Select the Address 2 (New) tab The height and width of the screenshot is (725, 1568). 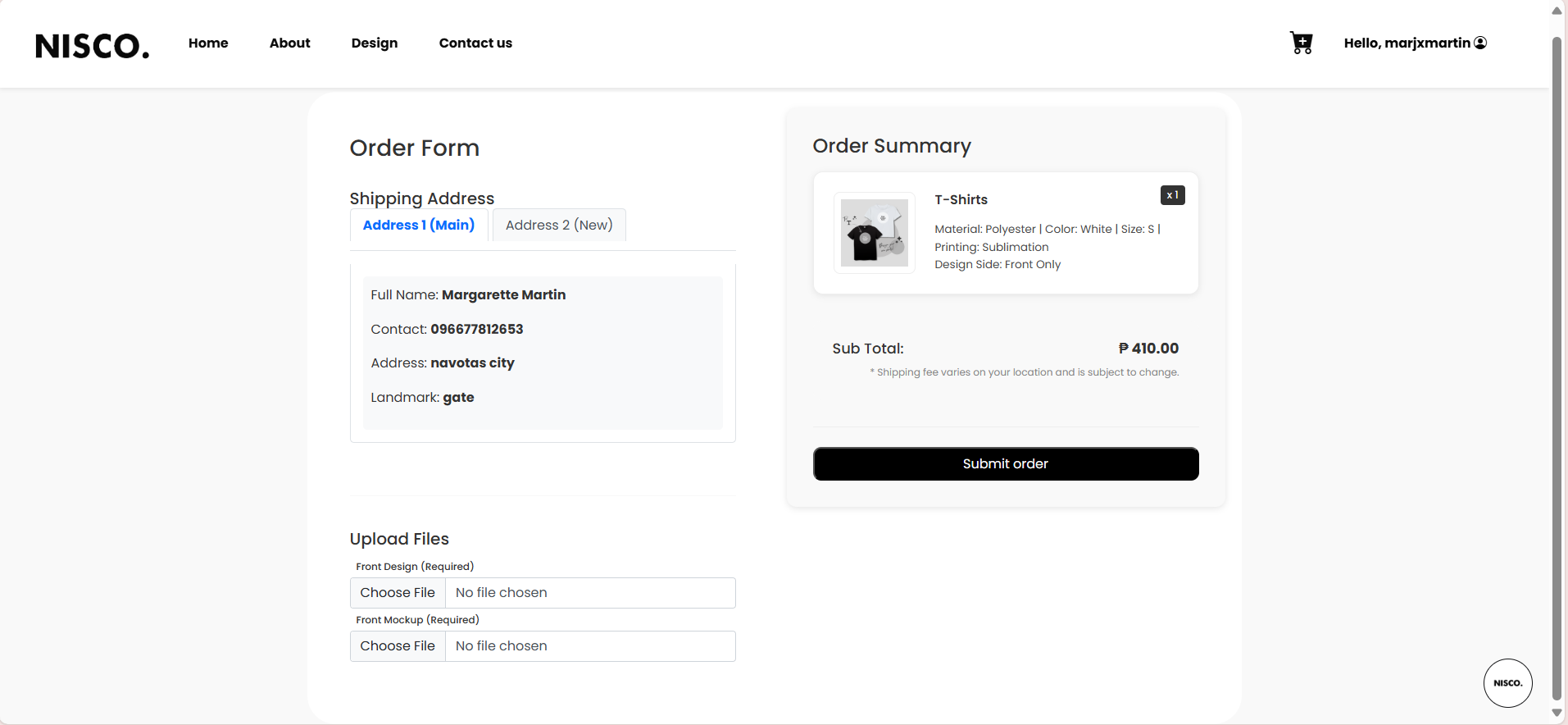(x=559, y=225)
